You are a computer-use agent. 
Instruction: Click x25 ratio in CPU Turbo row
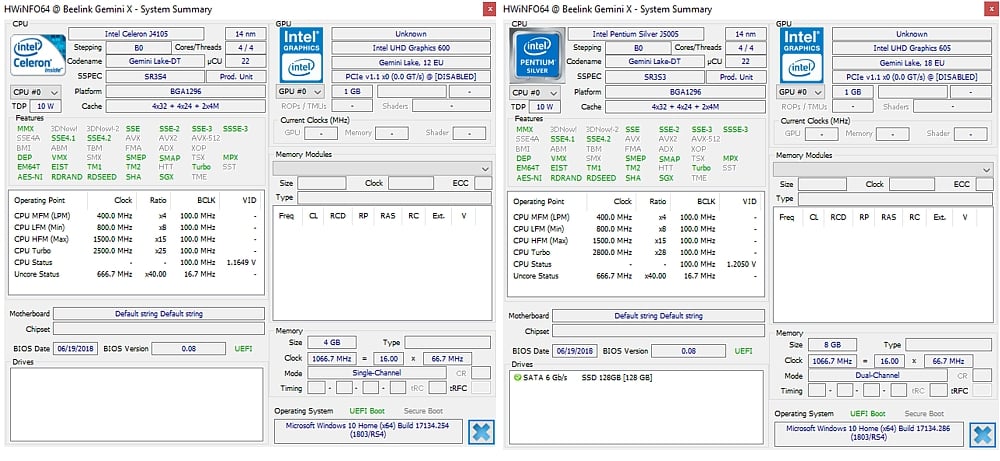tap(160, 251)
